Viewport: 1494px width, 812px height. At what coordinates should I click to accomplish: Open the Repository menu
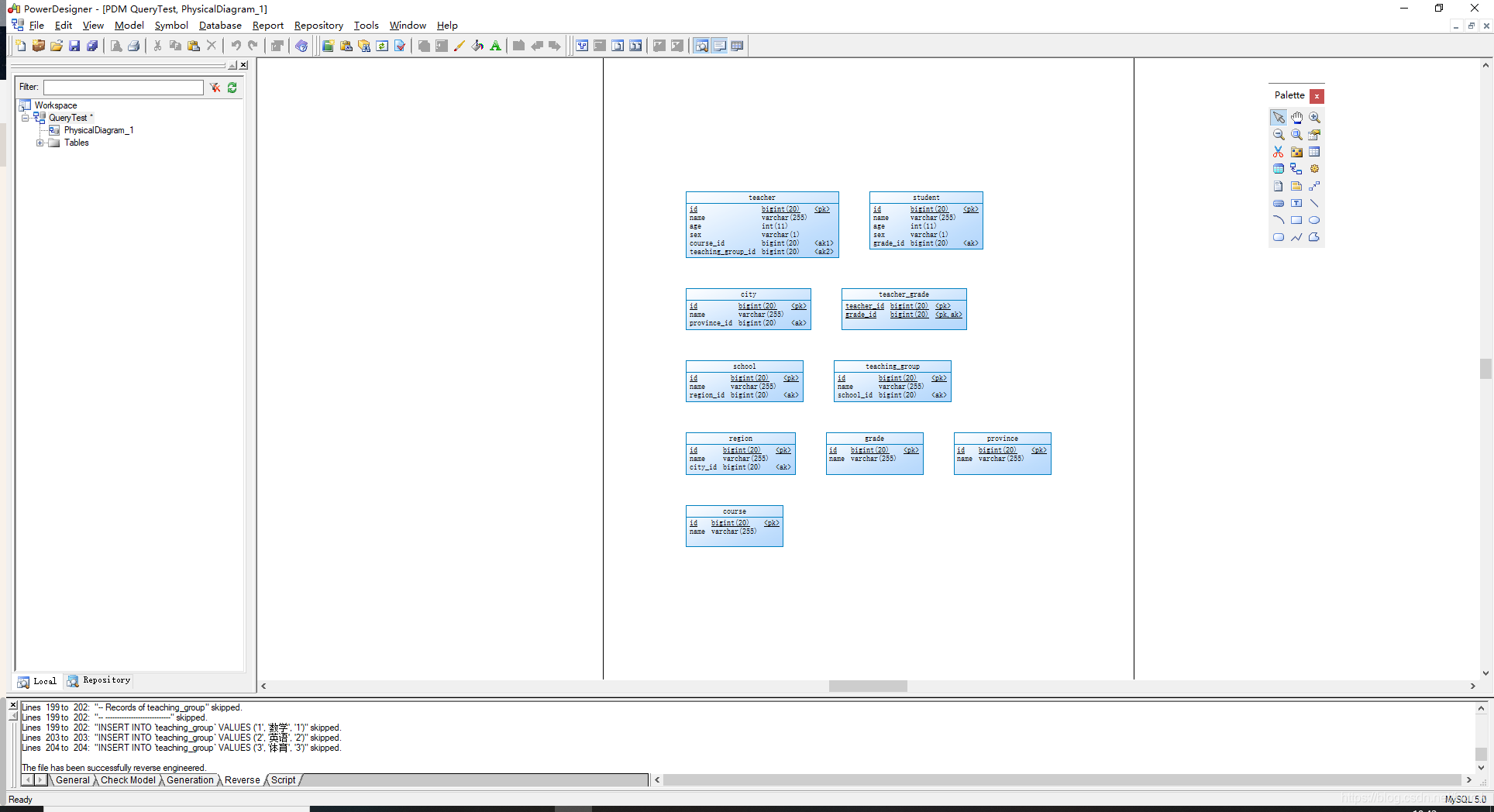click(x=318, y=26)
